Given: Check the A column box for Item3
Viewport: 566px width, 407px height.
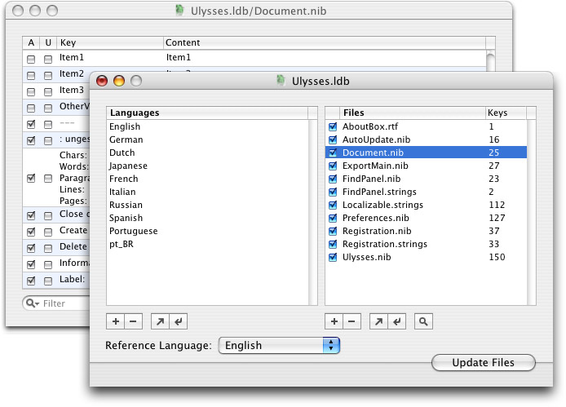Looking at the screenshot, I should pyautogui.click(x=31, y=92).
